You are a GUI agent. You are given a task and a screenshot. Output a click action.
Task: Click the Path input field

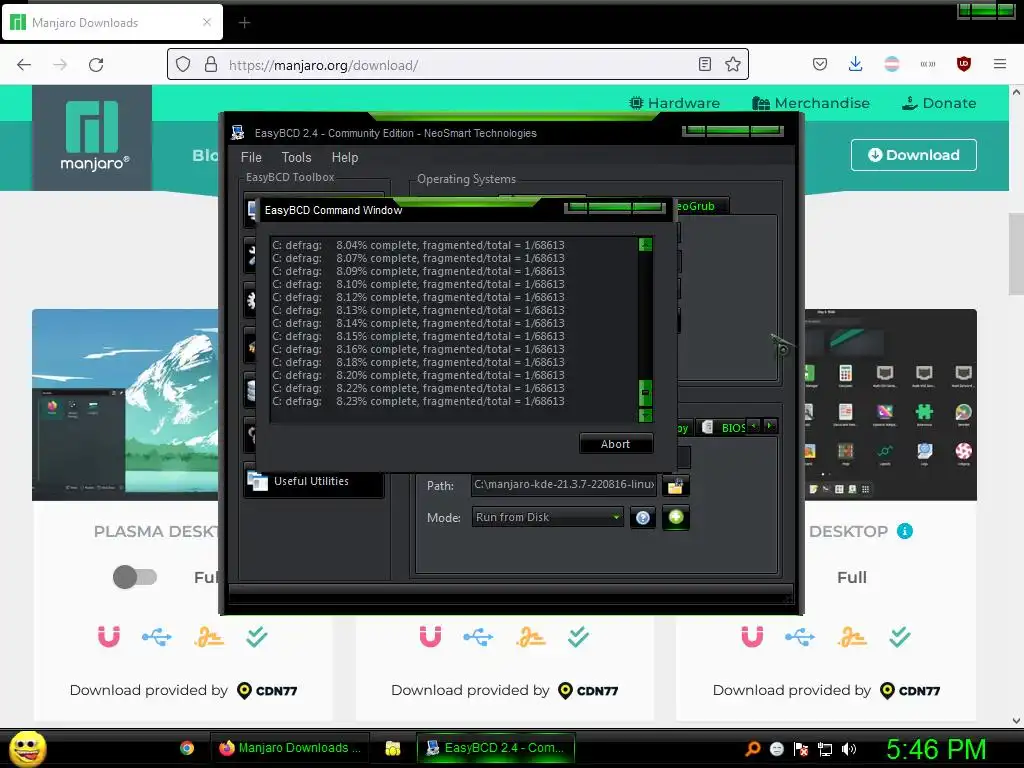(564, 485)
